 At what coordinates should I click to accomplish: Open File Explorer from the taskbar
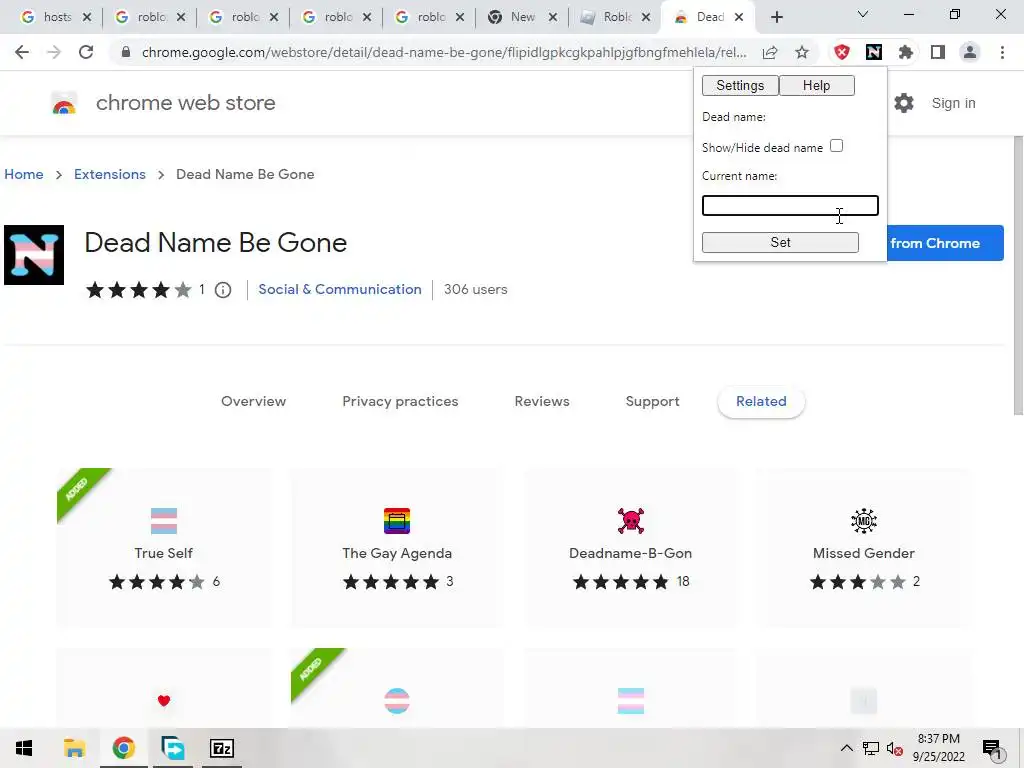tap(74, 748)
